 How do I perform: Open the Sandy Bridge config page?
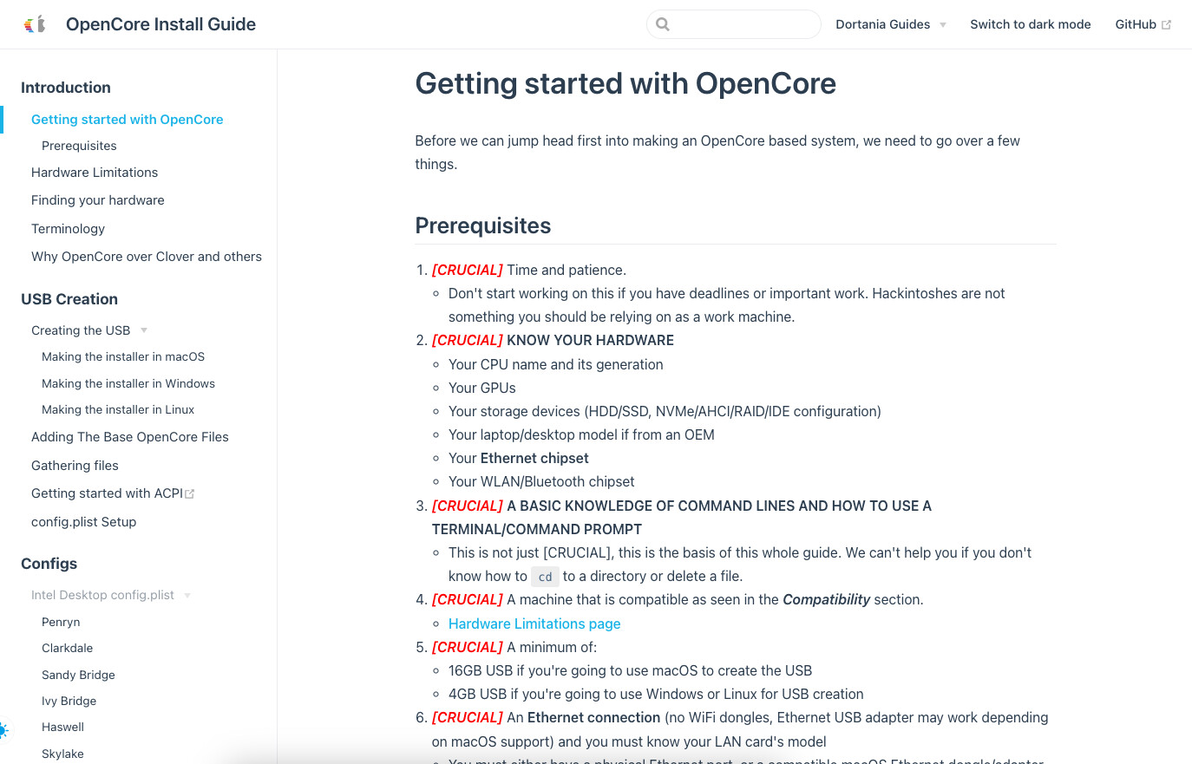78,675
